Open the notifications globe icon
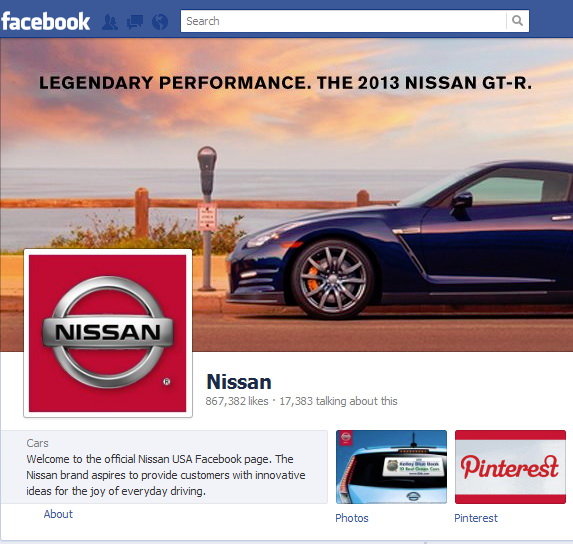573x544 pixels. click(160, 22)
